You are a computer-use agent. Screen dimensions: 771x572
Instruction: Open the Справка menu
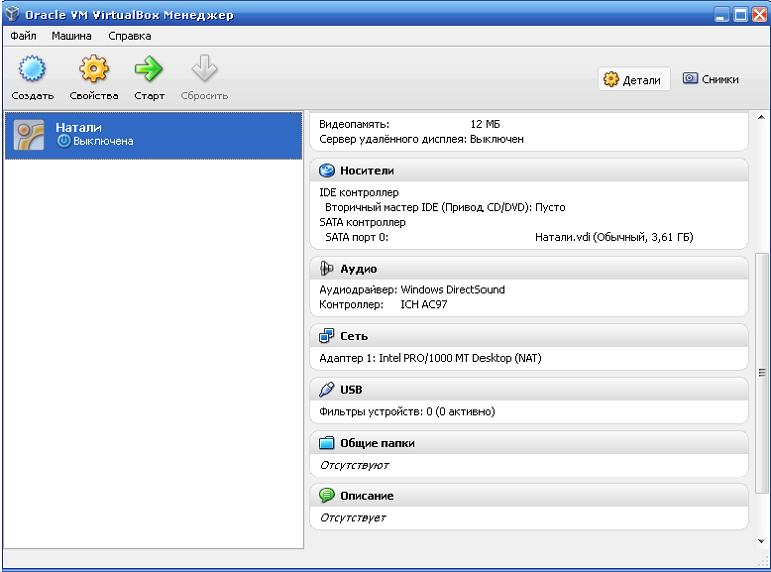pos(129,36)
